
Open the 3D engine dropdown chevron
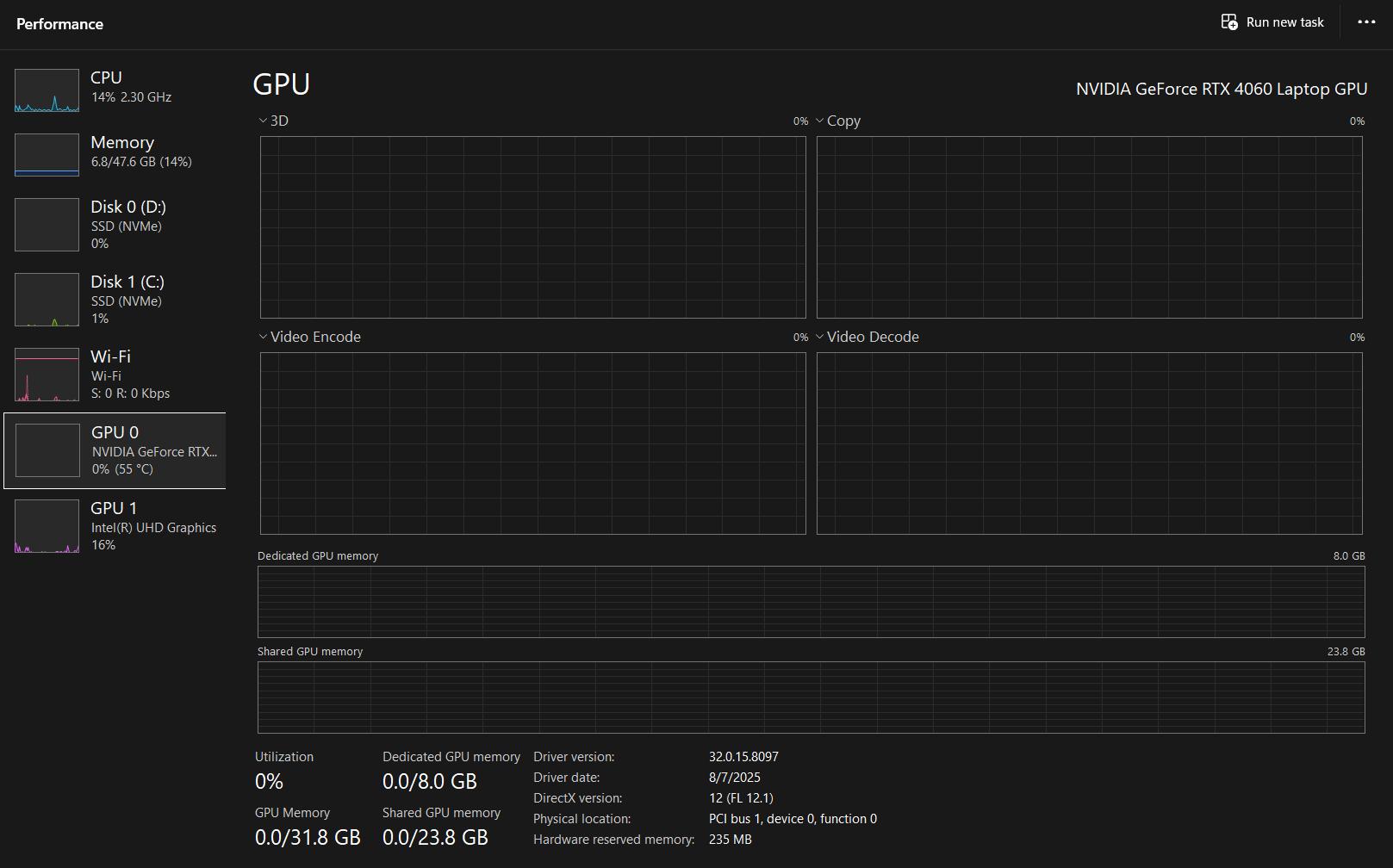coord(263,121)
